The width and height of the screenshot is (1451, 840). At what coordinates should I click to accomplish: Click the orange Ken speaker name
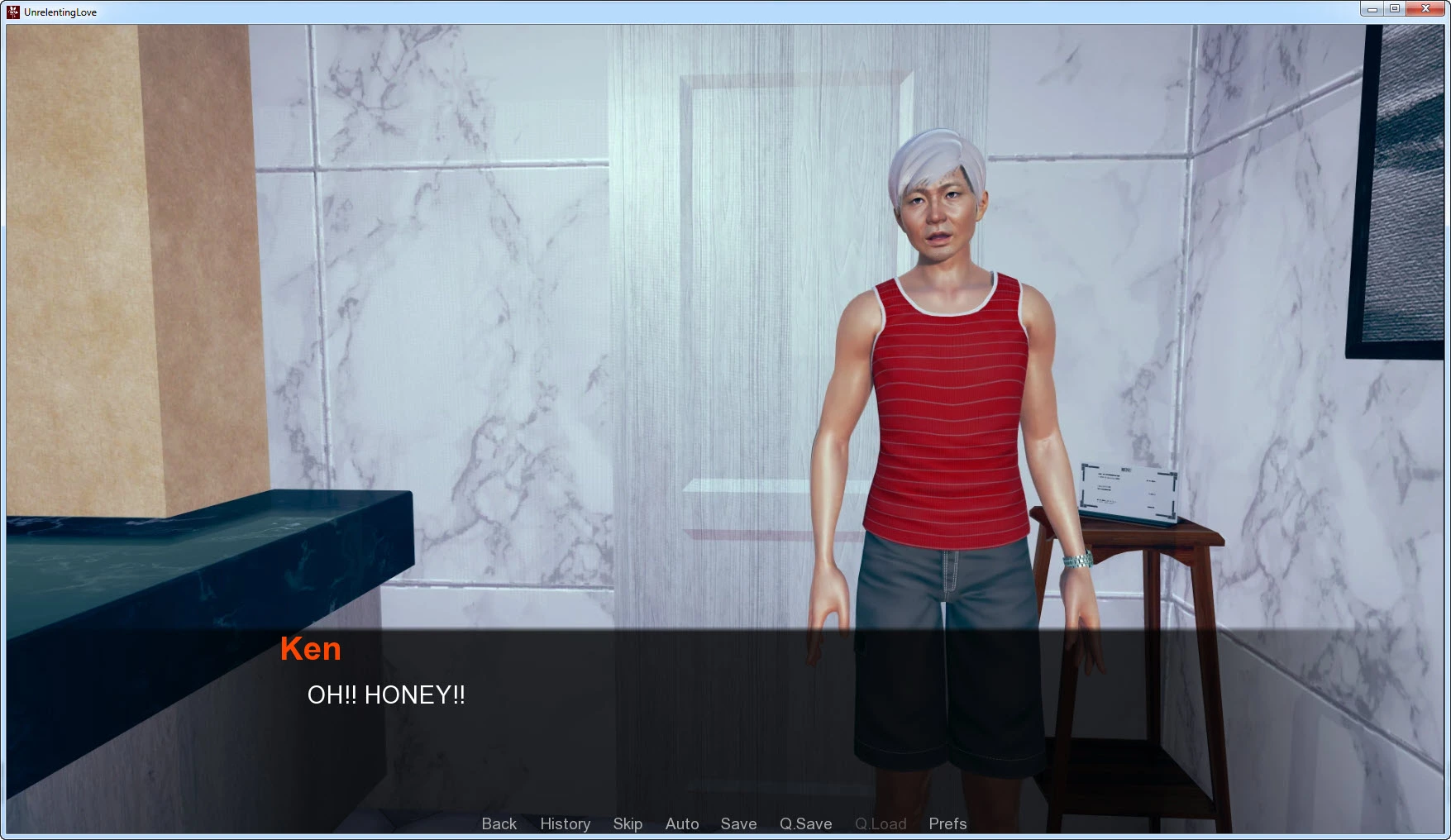310,649
